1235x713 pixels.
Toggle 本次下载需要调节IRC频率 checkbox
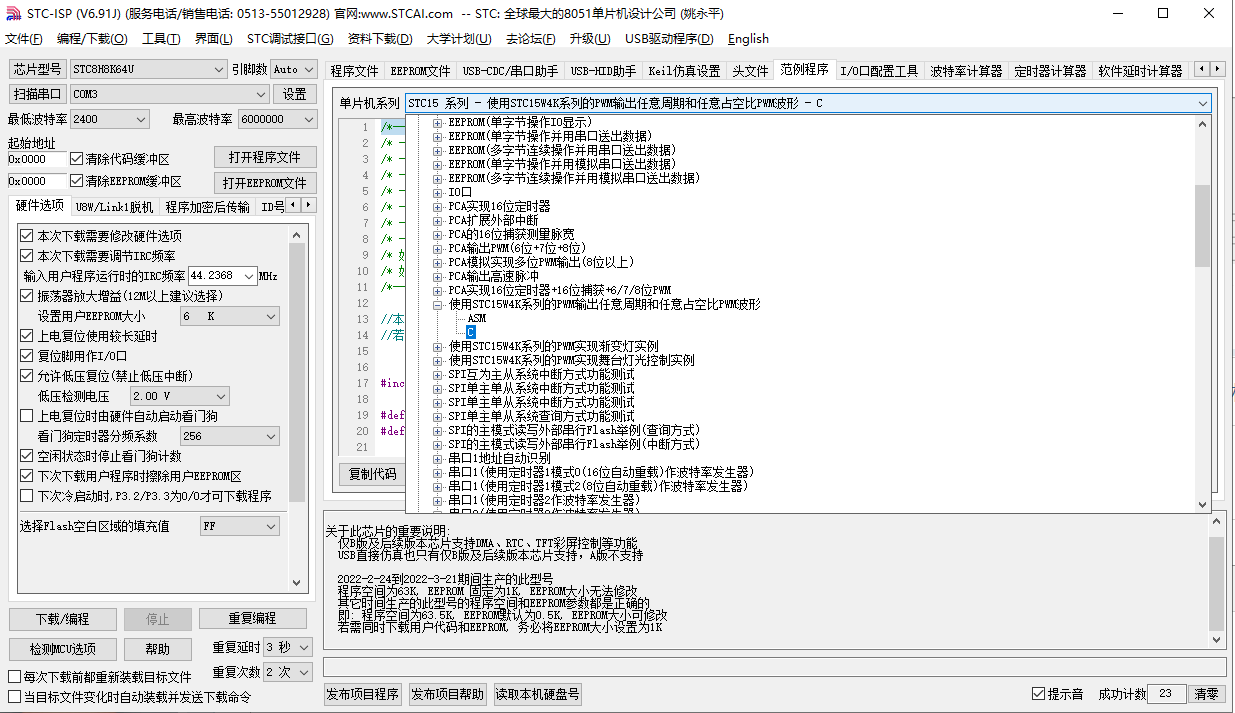coord(27,256)
